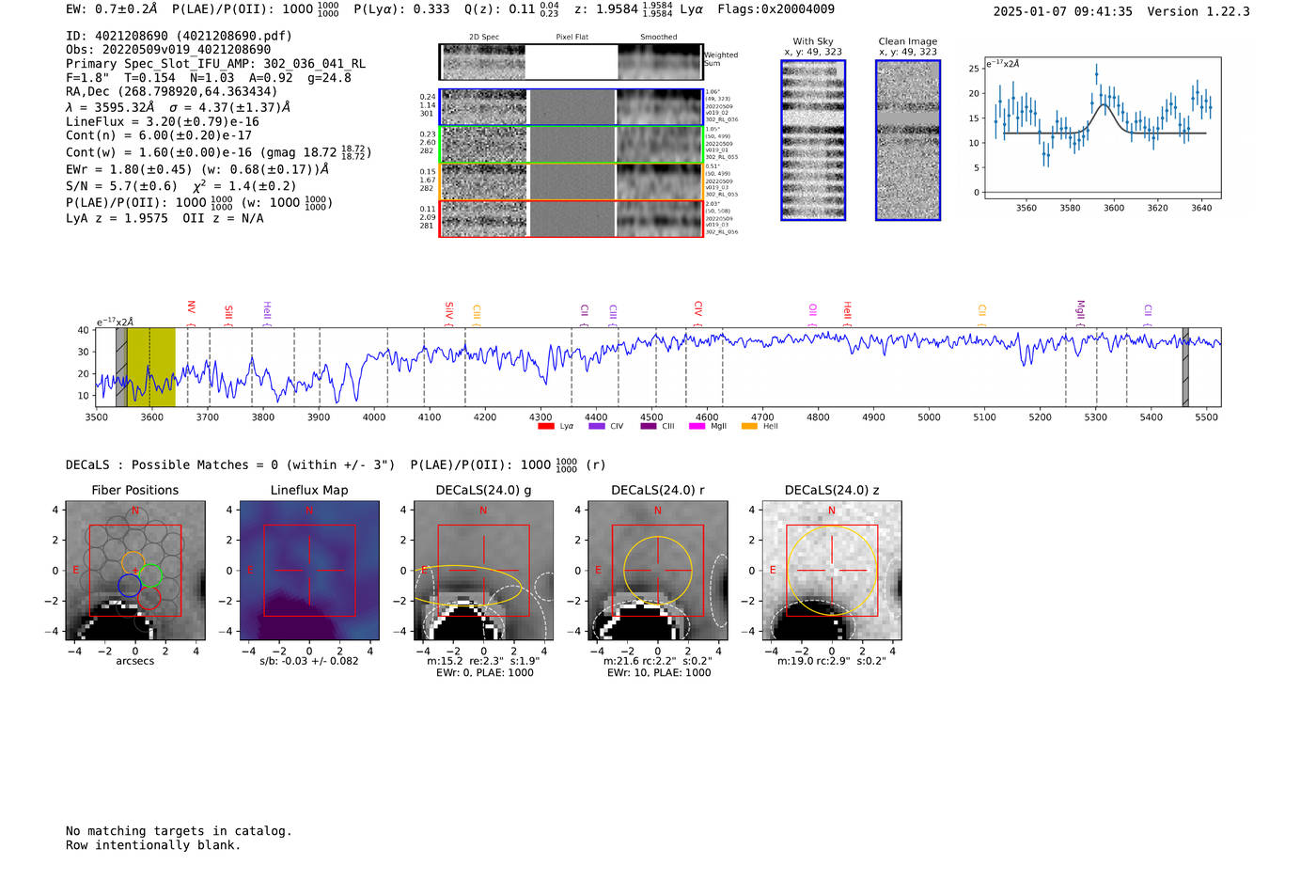Open the Lineflux Map panel
Image resolution: width=1316 pixels, height=896 pixels.
[309, 571]
